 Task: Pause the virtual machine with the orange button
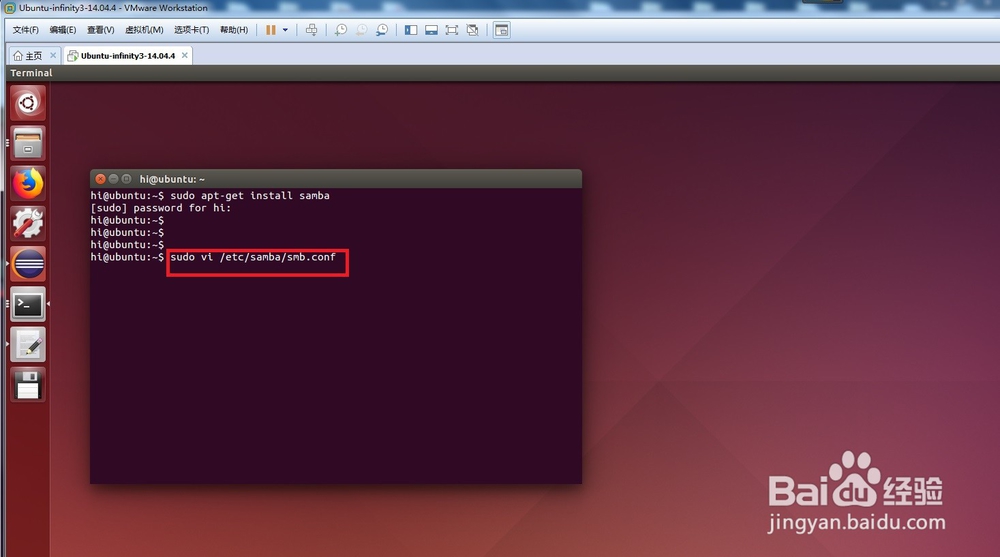271,30
